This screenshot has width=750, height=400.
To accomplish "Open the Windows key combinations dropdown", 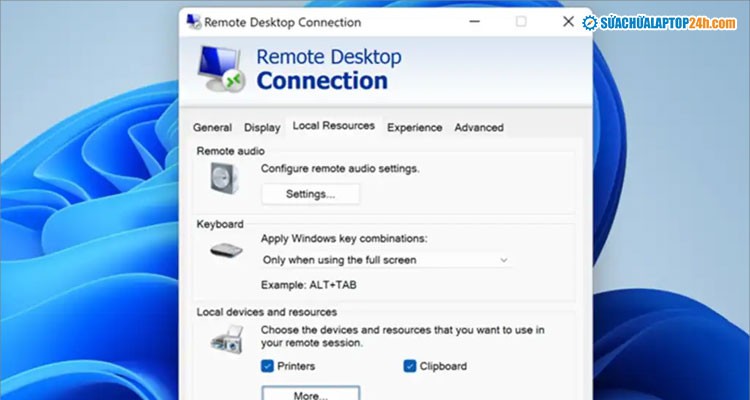I will click(385, 260).
